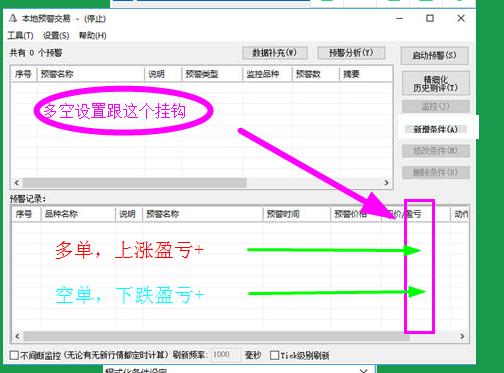
Task: Add a condition with 新增条件(A)
Action: click(x=435, y=129)
